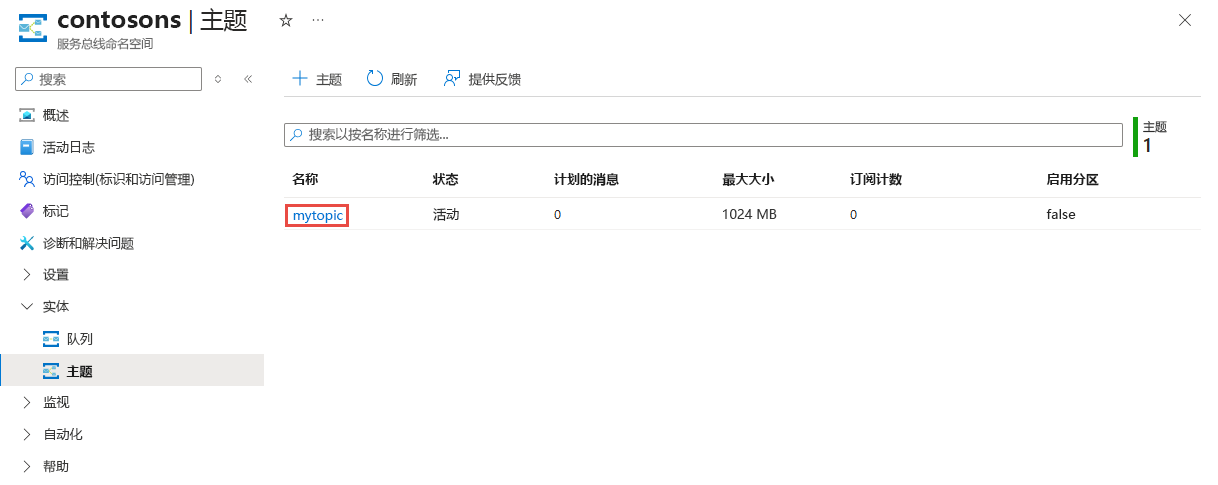Click the feedback person icon
1218x485 pixels.
[452, 79]
